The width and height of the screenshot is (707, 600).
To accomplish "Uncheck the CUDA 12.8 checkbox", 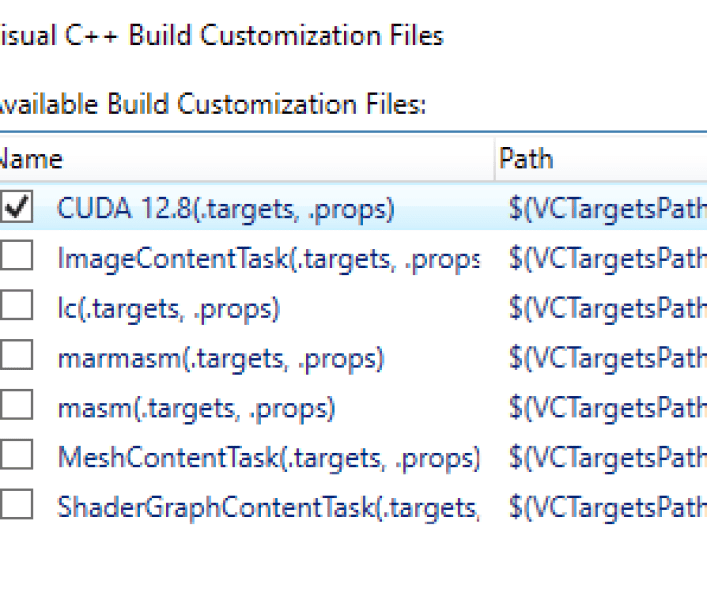I will click(x=17, y=208).
